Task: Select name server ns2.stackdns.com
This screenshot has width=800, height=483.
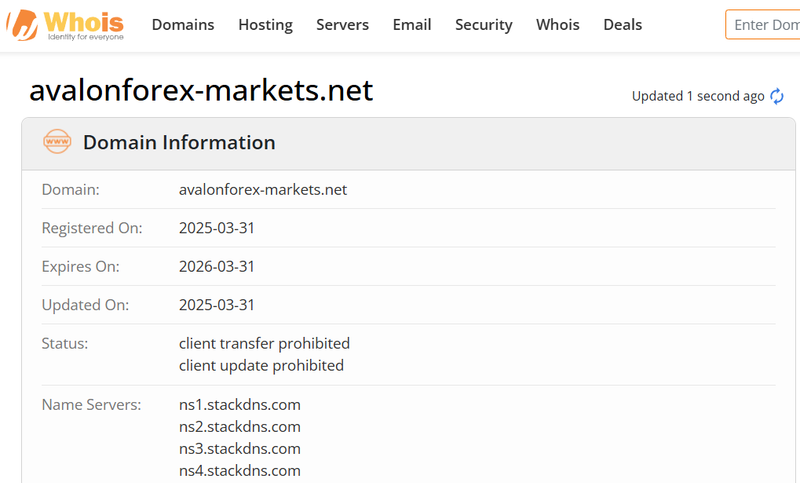Action: coord(240,426)
